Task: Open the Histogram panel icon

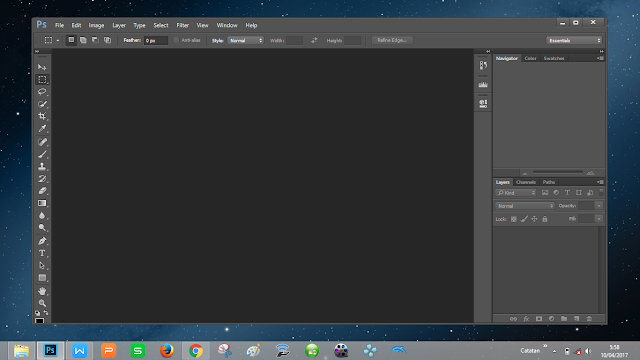Action: [x=483, y=84]
